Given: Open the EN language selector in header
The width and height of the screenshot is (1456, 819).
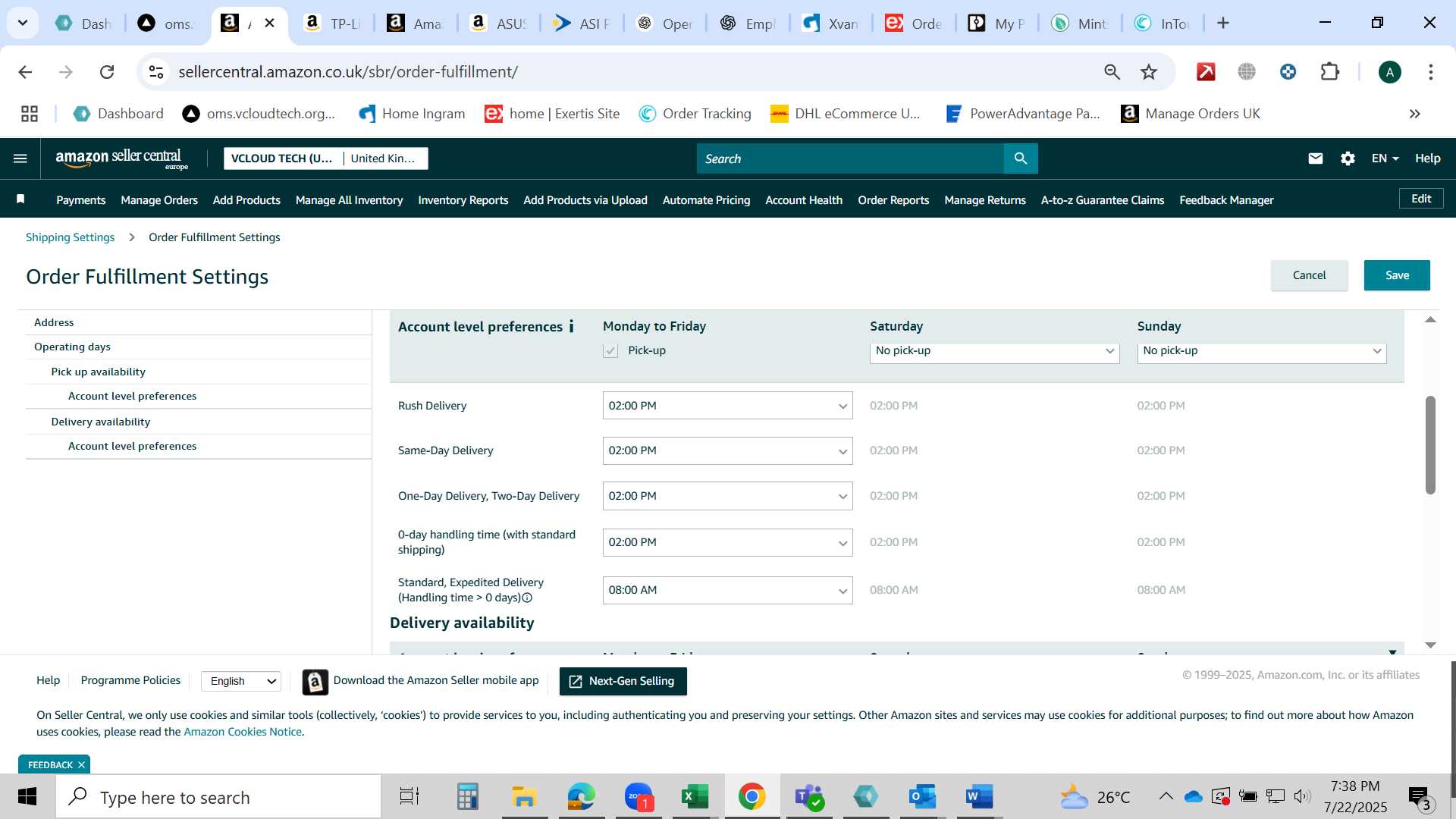Looking at the screenshot, I should [1385, 158].
